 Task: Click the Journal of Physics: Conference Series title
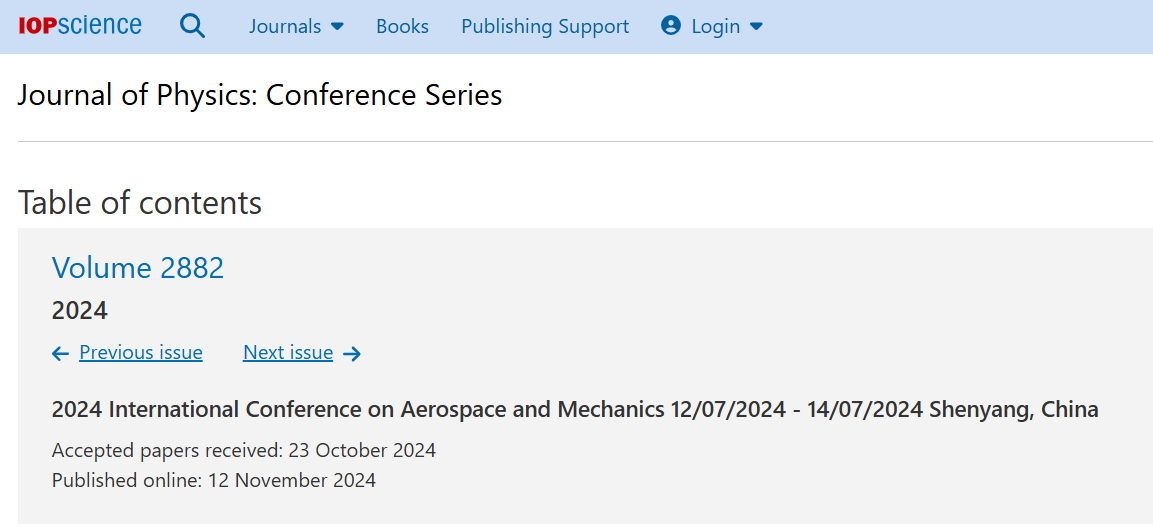(x=260, y=95)
